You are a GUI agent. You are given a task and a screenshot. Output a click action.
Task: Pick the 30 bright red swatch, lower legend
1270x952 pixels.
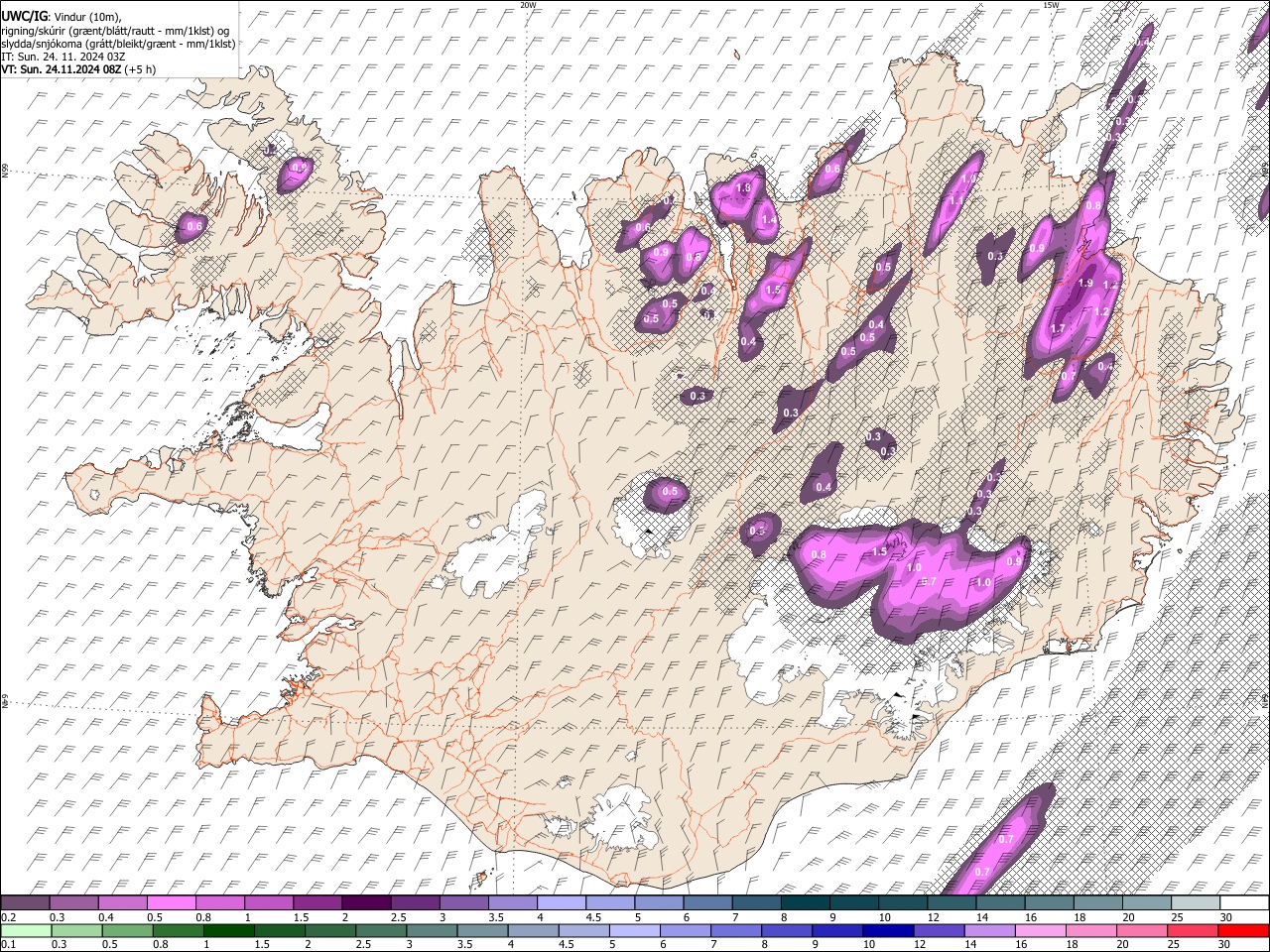(1244, 931)
